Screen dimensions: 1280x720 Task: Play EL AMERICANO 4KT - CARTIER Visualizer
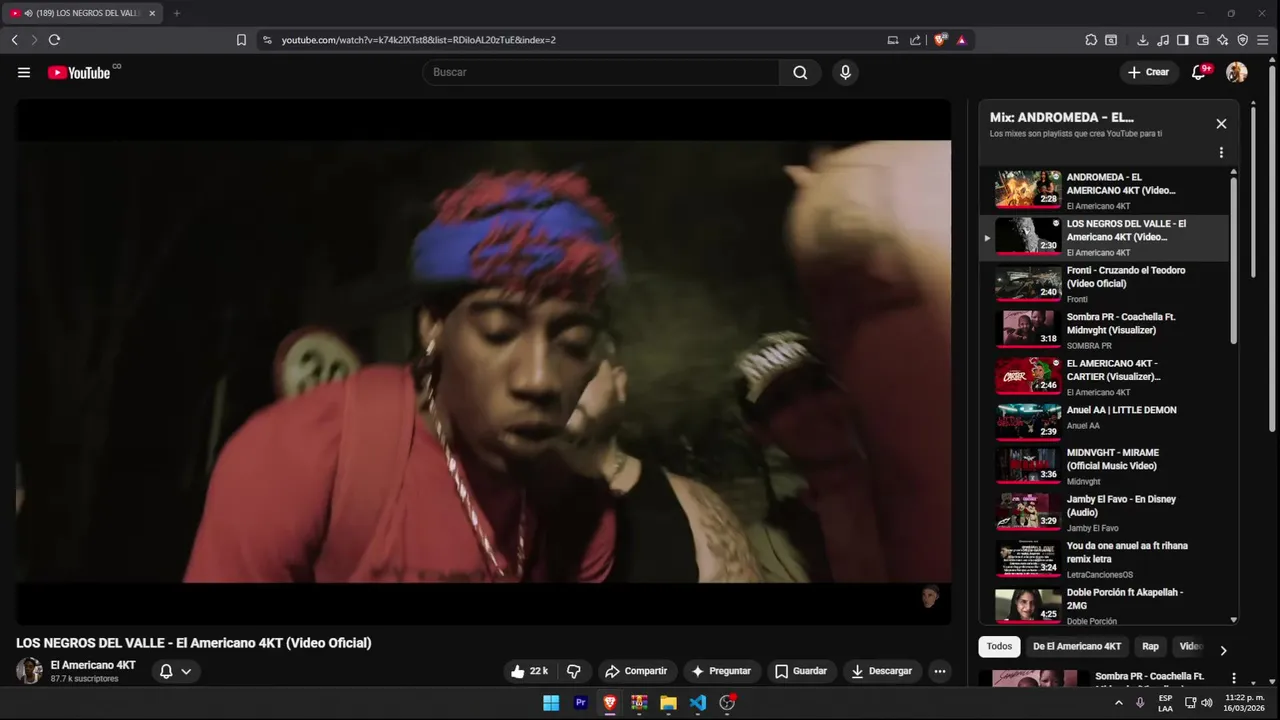(x=1103, y=377)
